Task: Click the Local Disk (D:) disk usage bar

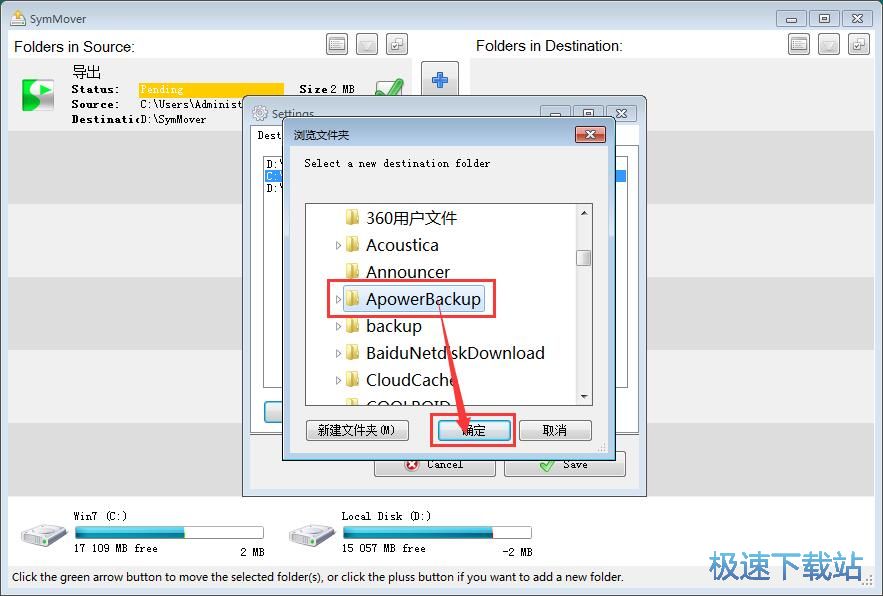Action: [437, 532]
